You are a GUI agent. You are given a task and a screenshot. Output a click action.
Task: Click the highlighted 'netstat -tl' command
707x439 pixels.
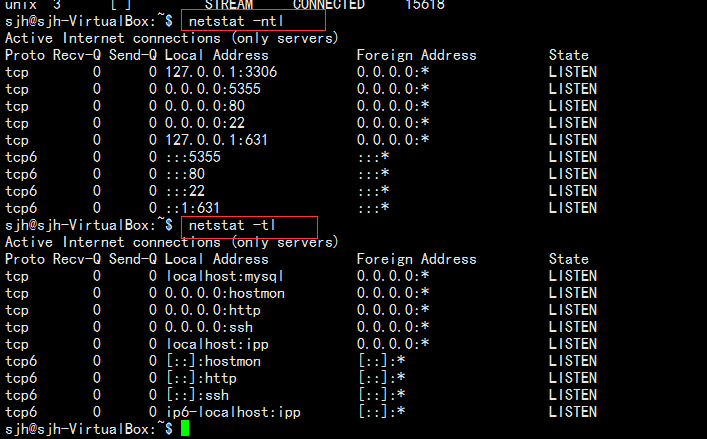232,225
